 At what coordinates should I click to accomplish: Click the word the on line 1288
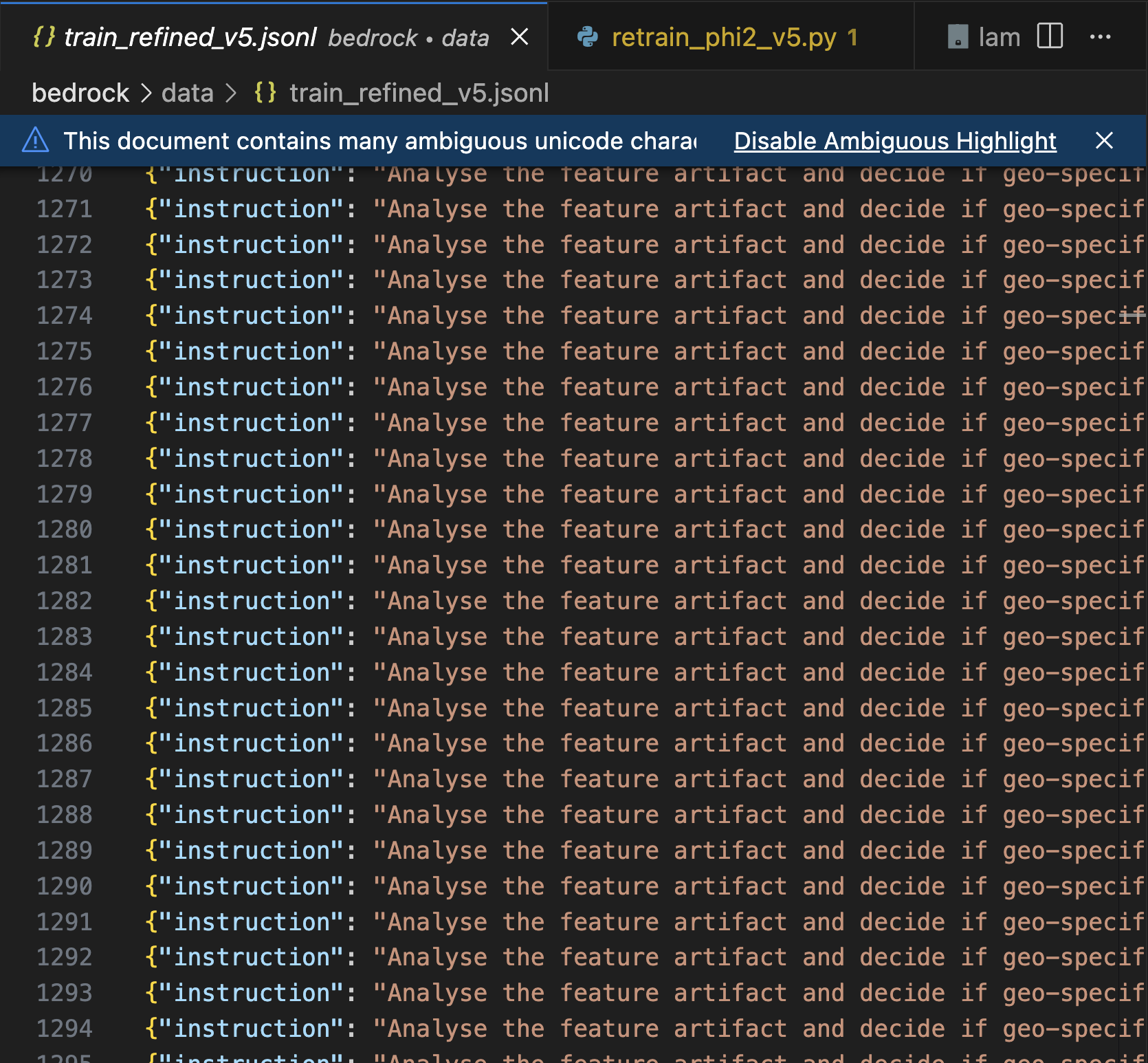(x=524, y=815)
